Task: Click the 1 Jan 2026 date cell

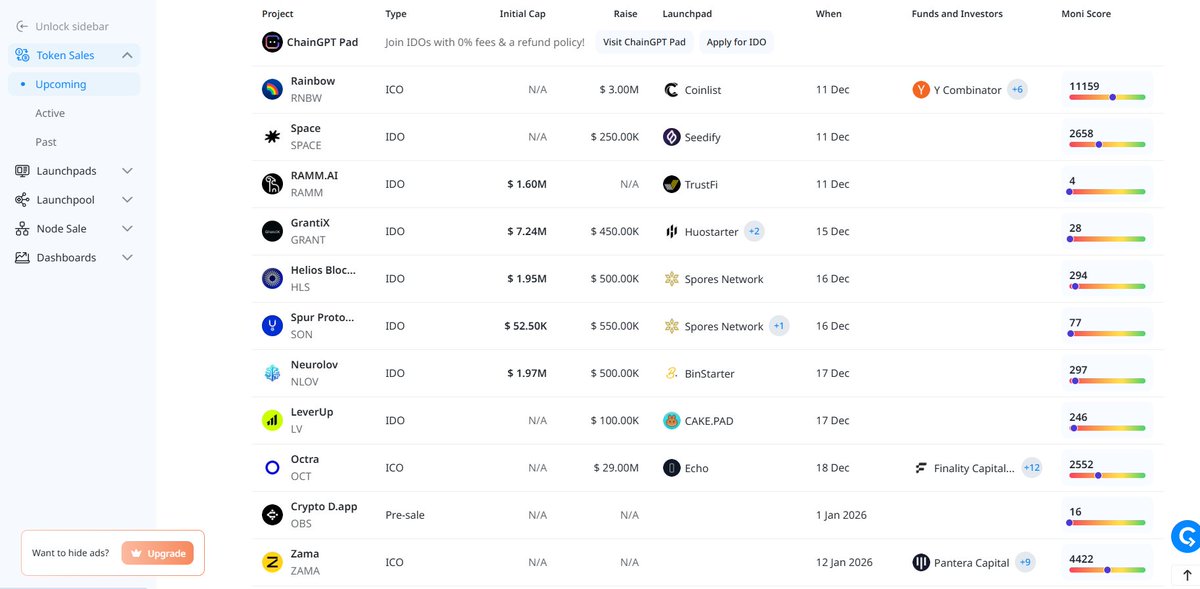Action: point(841,515)
